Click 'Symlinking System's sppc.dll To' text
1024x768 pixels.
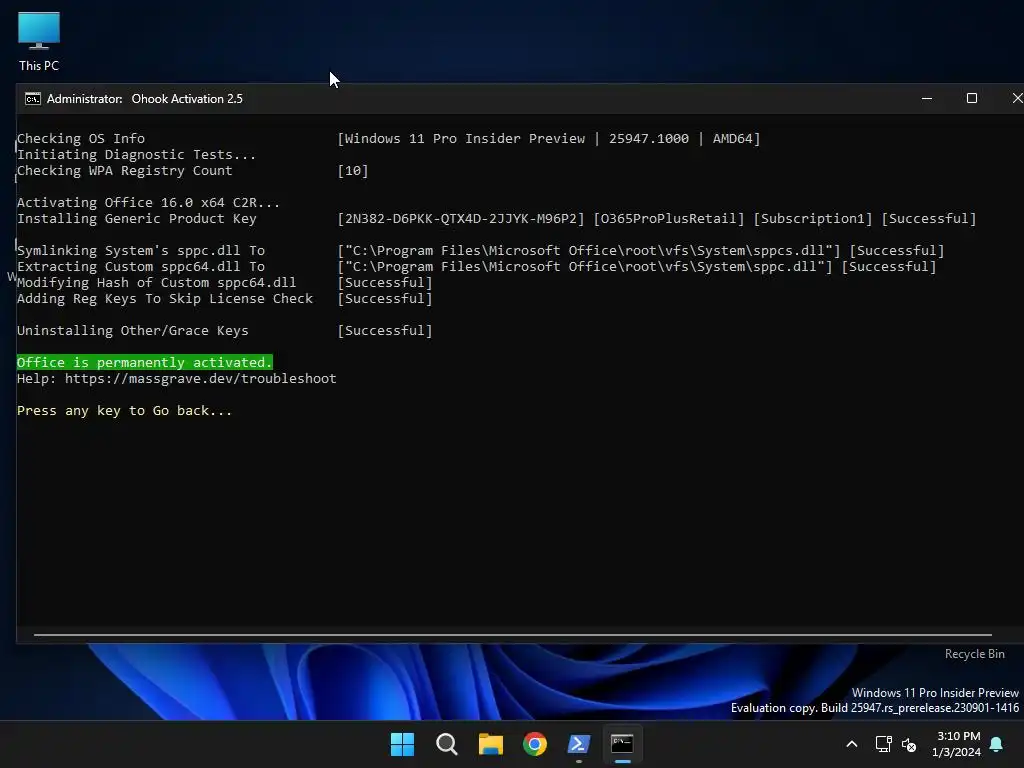[x=141, y=251]
